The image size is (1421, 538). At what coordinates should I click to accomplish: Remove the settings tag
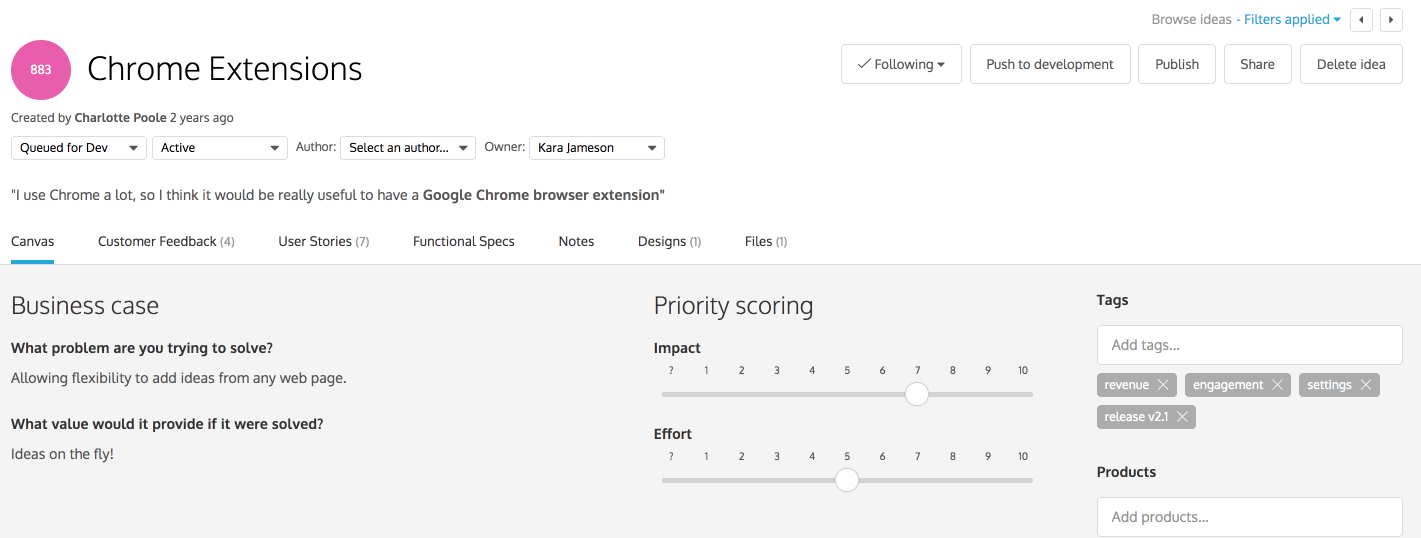click(1365, 385)
